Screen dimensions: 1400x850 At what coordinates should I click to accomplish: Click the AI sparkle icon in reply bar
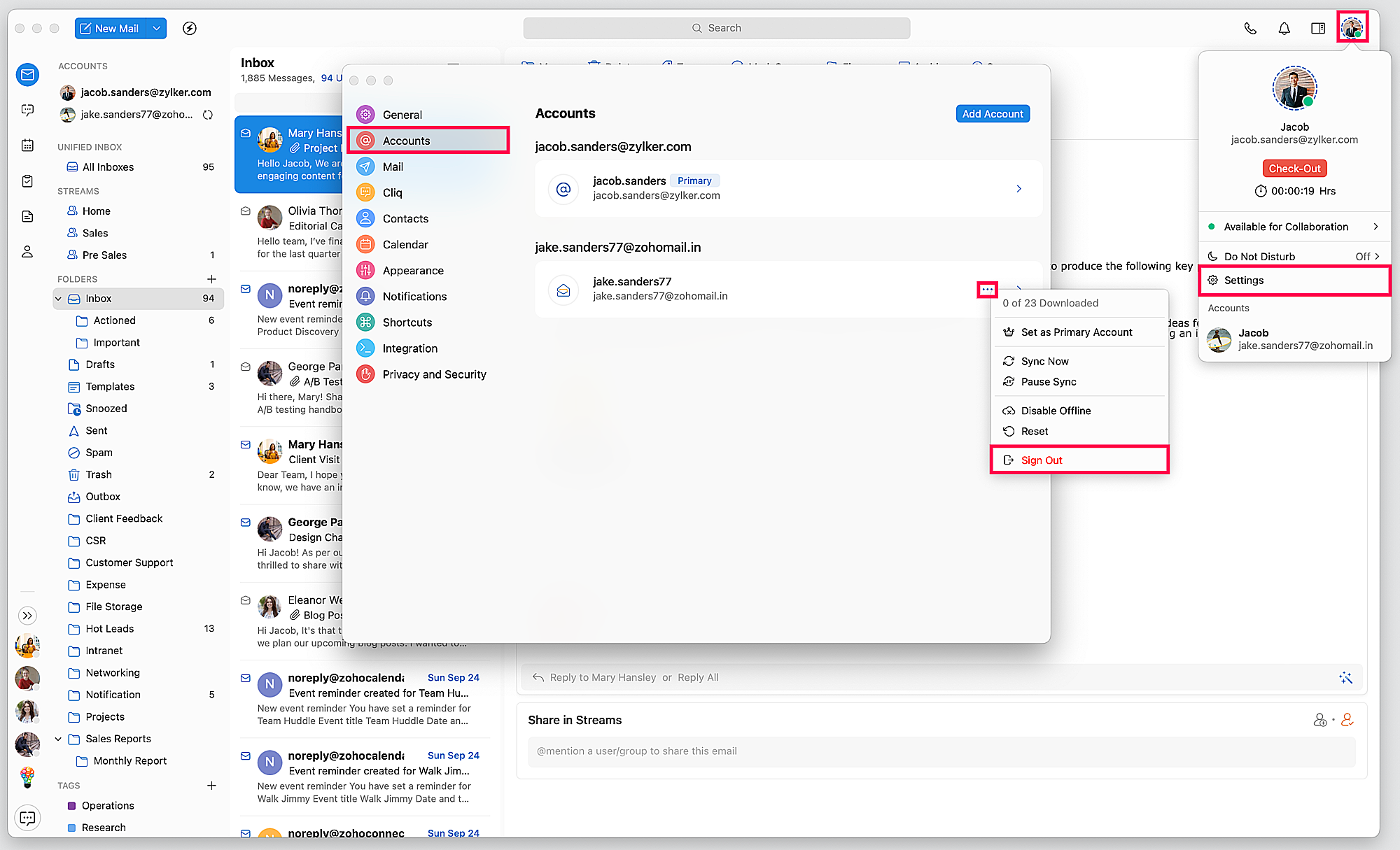[1345, 677]
